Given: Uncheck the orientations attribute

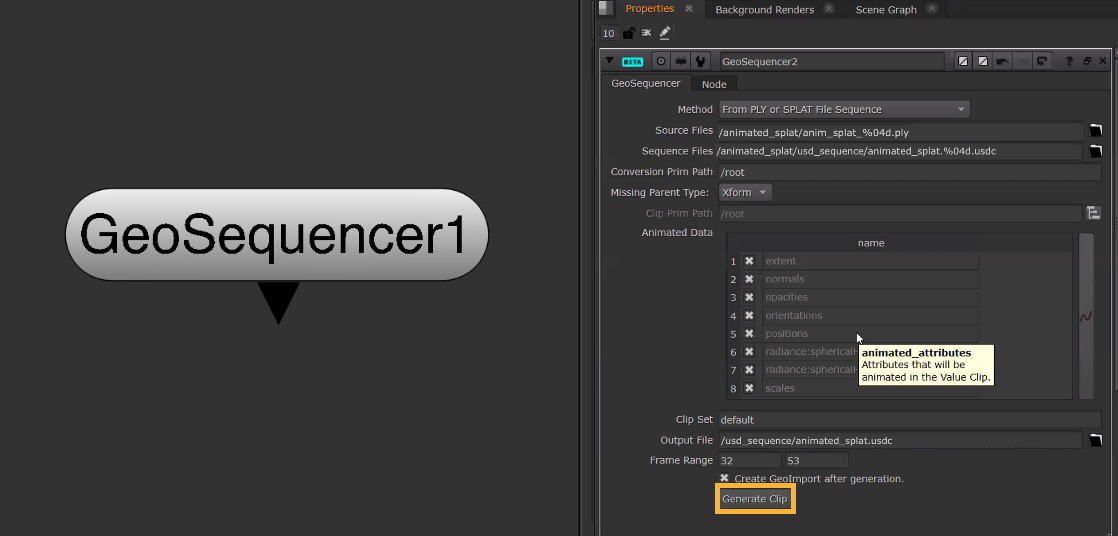Looking at the screenshot, I should tap(749, 315).
